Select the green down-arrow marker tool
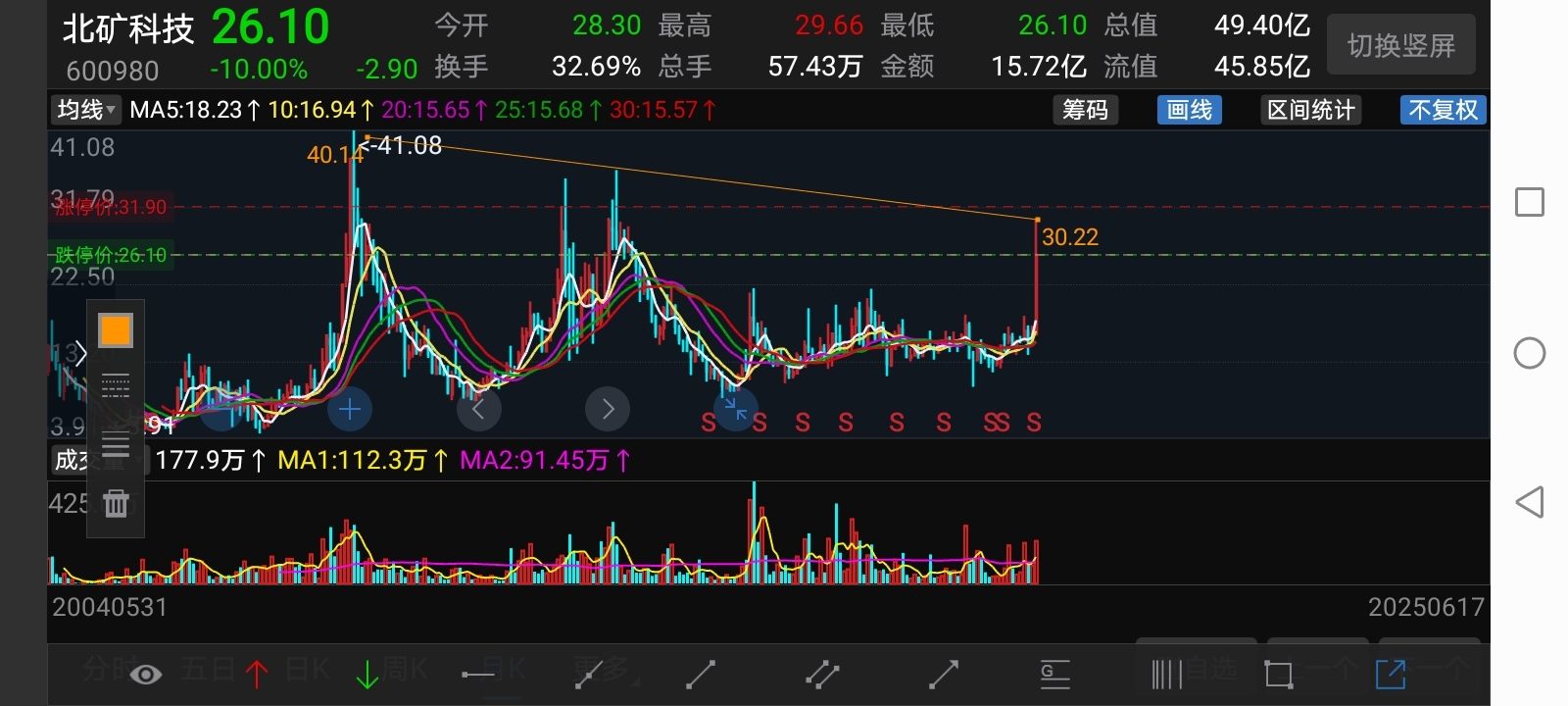Image resolution: width=1568 pixels, height=706 pixels. click(367, 674)
